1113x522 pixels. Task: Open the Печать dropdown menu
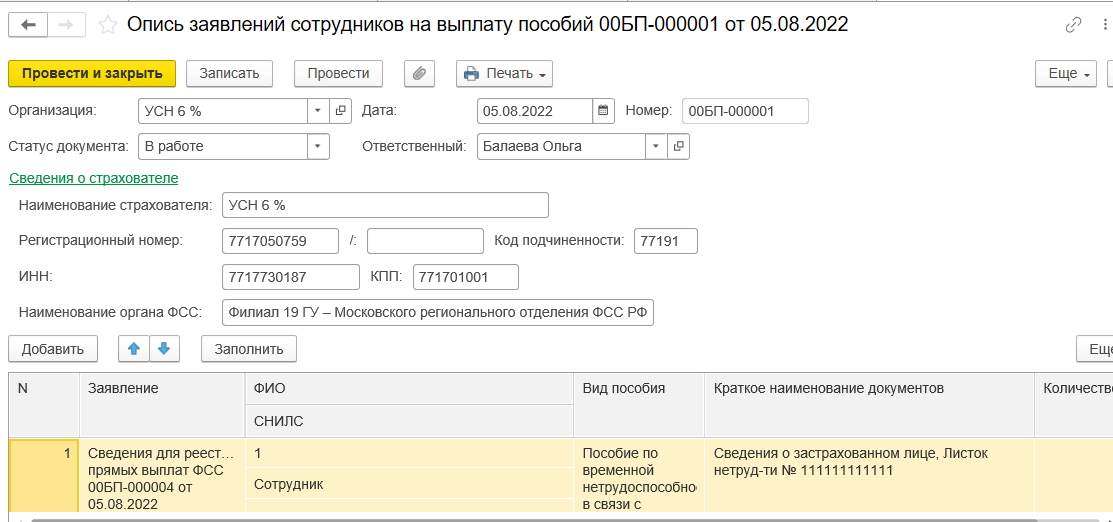click(x=504, y=73)
